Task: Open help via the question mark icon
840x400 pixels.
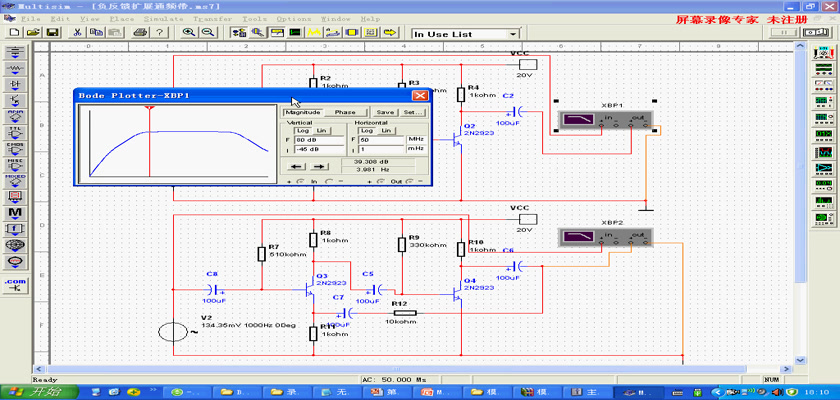Action: coord(159,32)
